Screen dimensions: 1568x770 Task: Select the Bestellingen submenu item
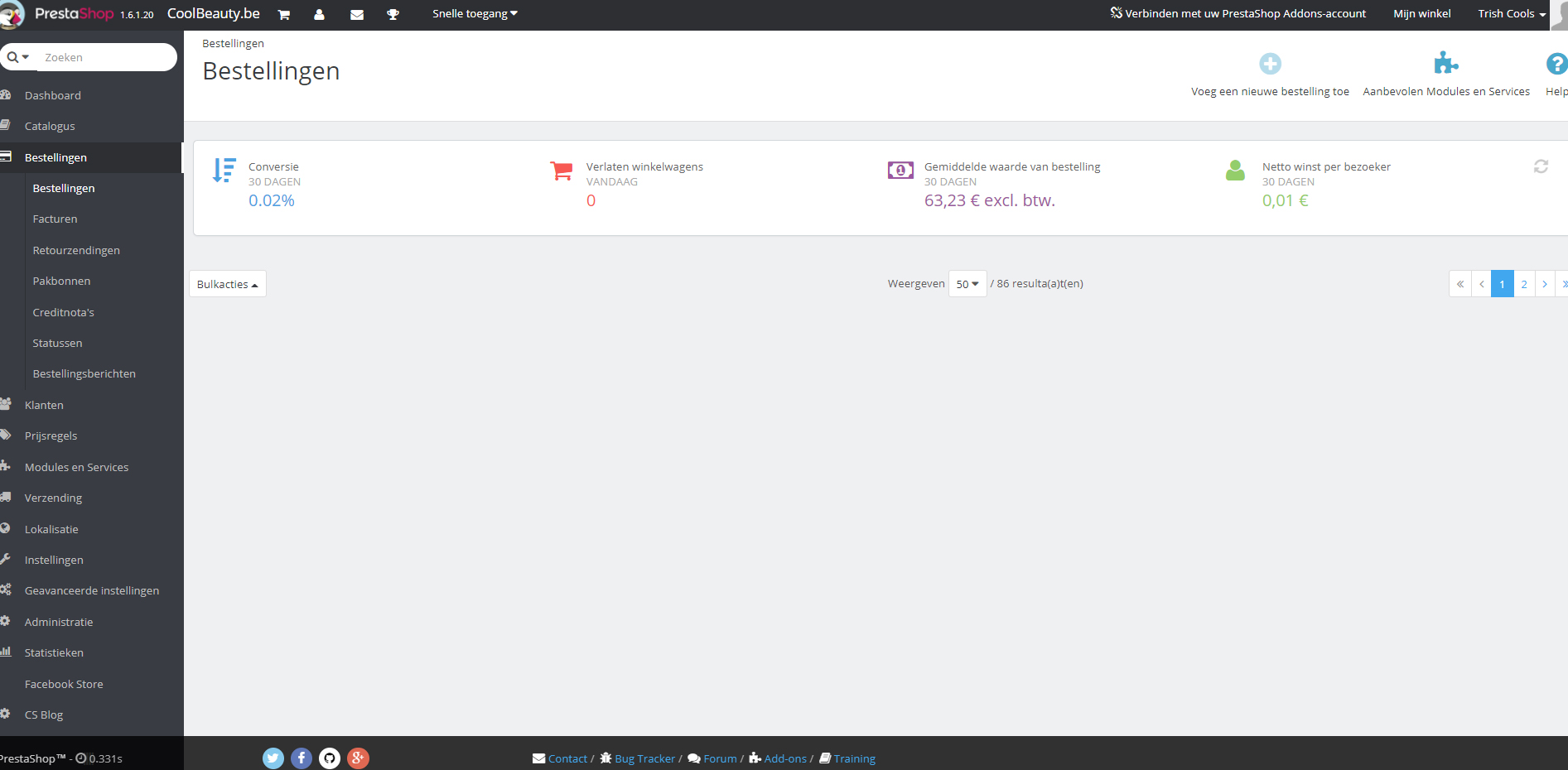tap(64, 188)
